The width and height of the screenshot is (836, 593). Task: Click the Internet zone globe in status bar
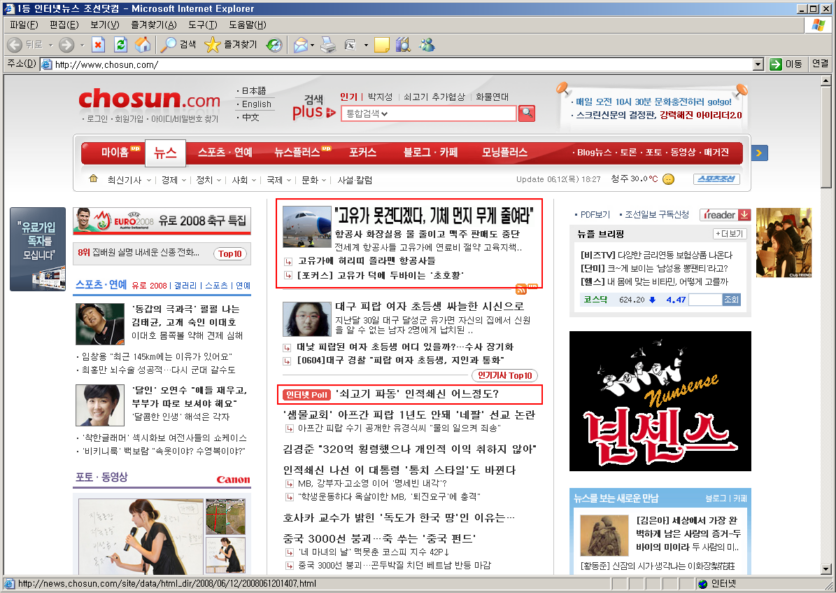[x=702, y=584]
